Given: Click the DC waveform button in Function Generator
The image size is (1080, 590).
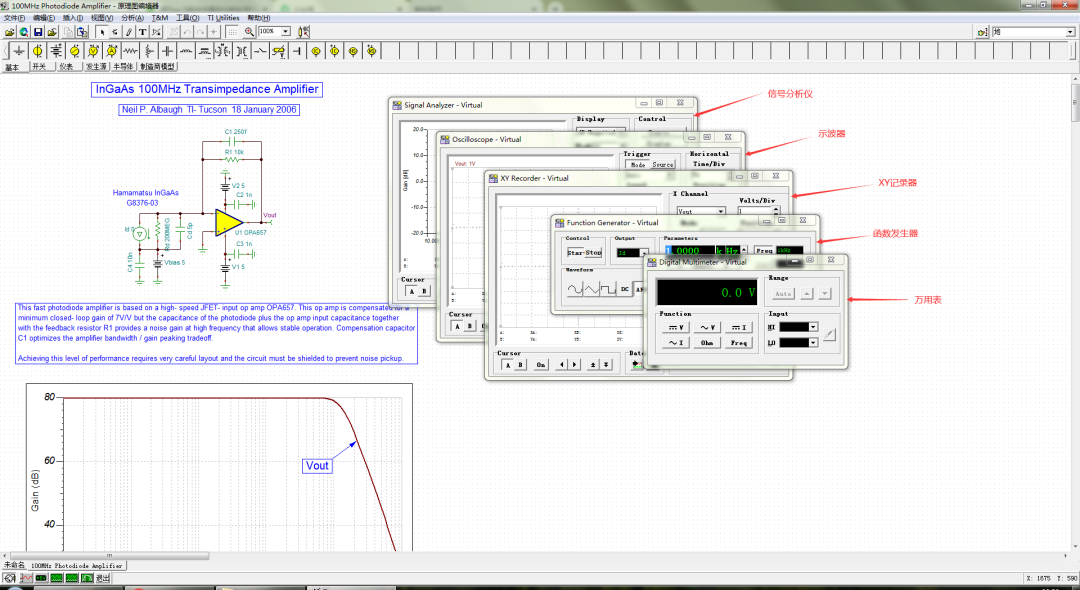Looking at the screenshot, I should (x=625, y=289).
